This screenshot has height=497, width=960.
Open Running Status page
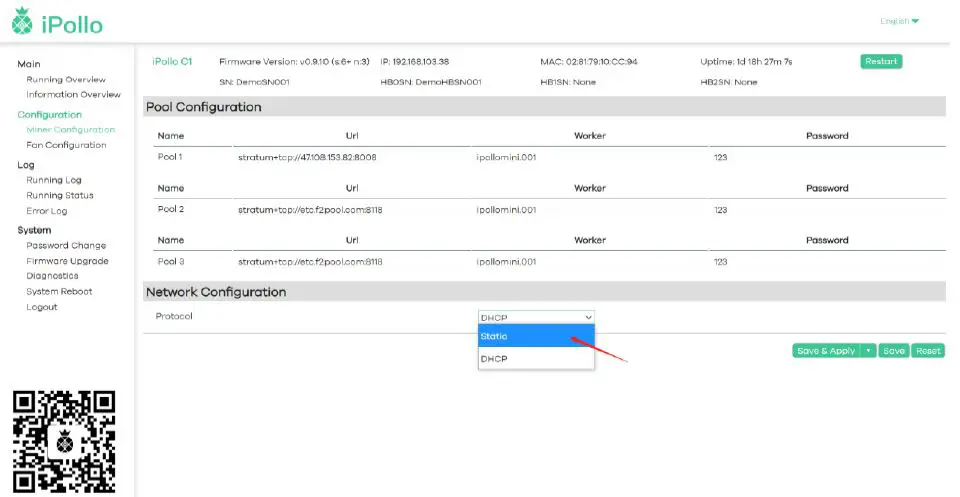point(60,195)
